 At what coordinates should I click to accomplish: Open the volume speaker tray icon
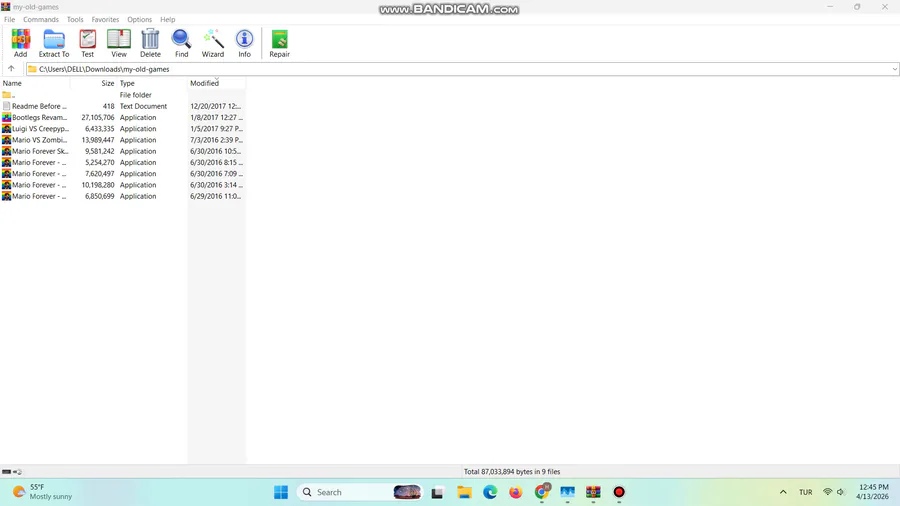pos(841,492)
